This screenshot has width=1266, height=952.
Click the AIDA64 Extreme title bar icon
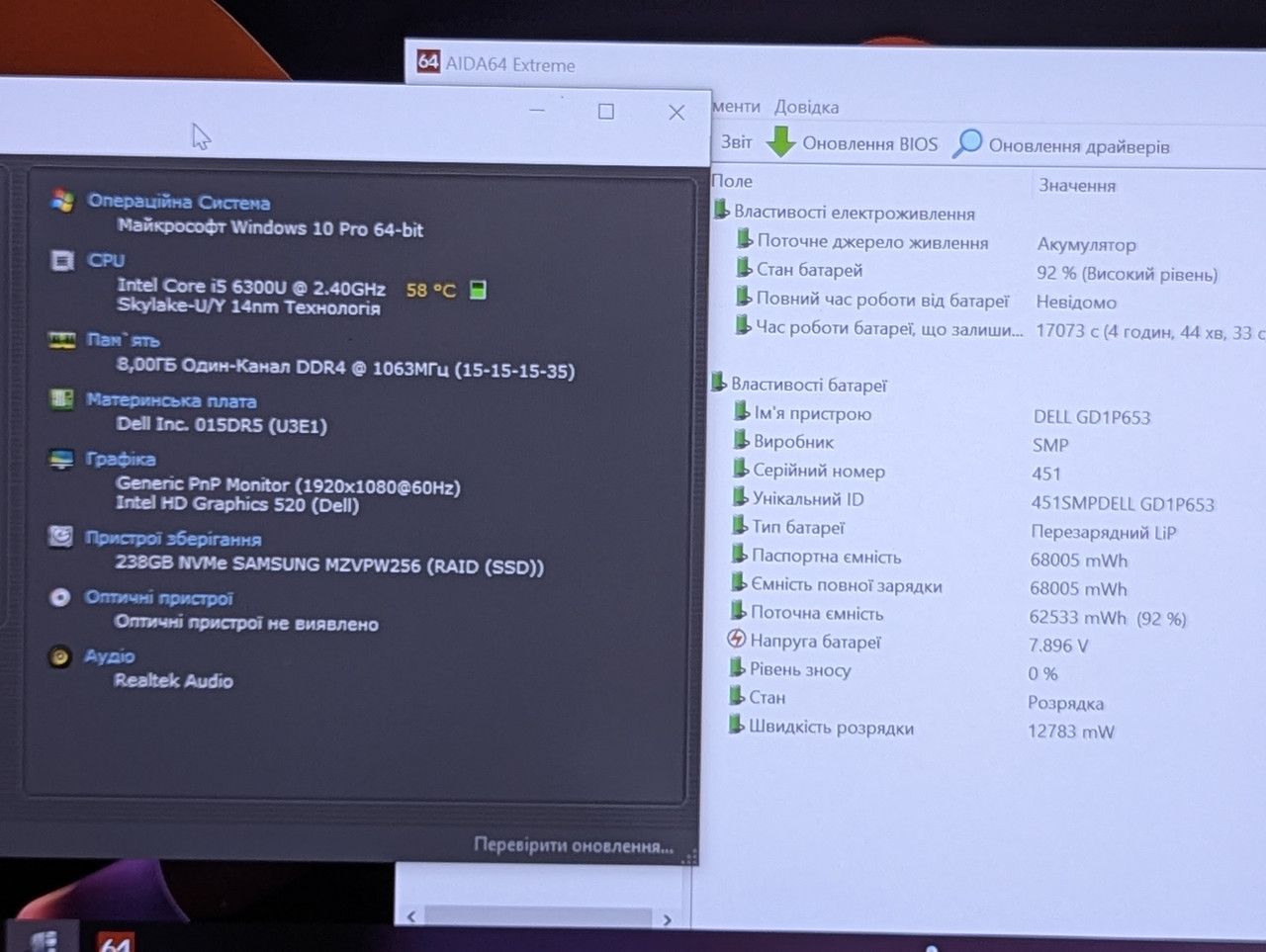[428, 62]
